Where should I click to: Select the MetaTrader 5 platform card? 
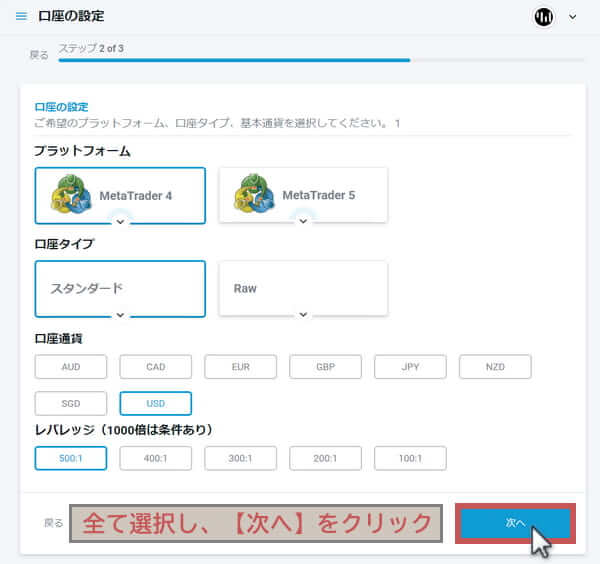click(303, 195)
